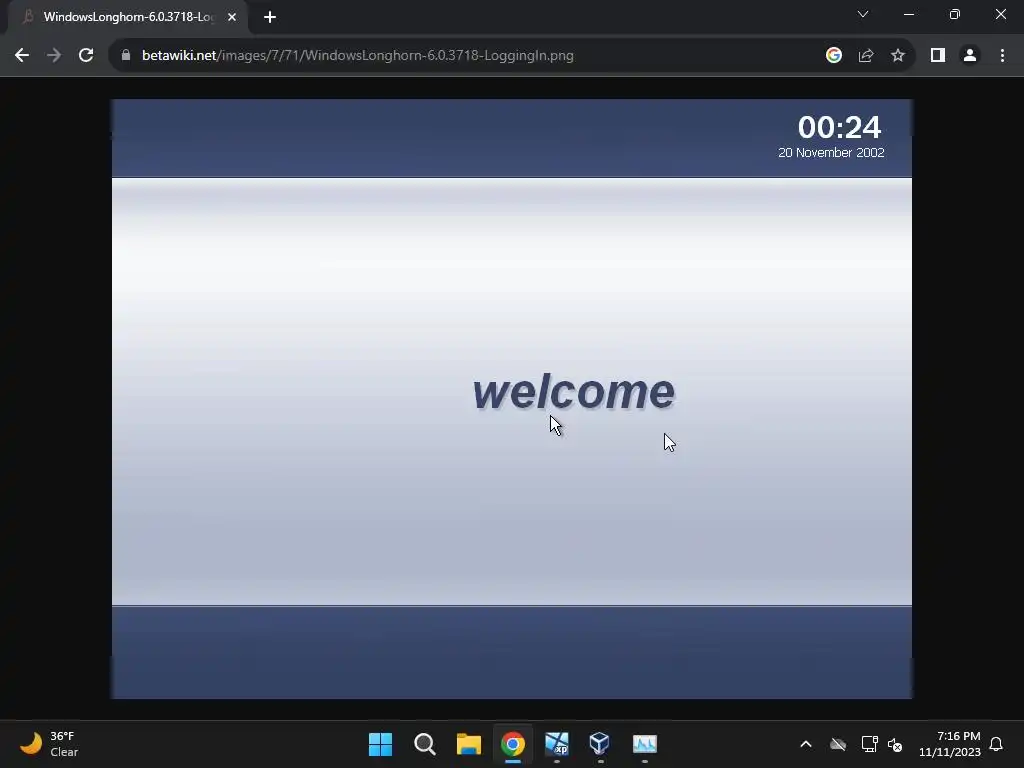Viewport: 1024px width, 768px height.
Task: Click the OneDrive cloud tray icon
Action: point(838,744)
